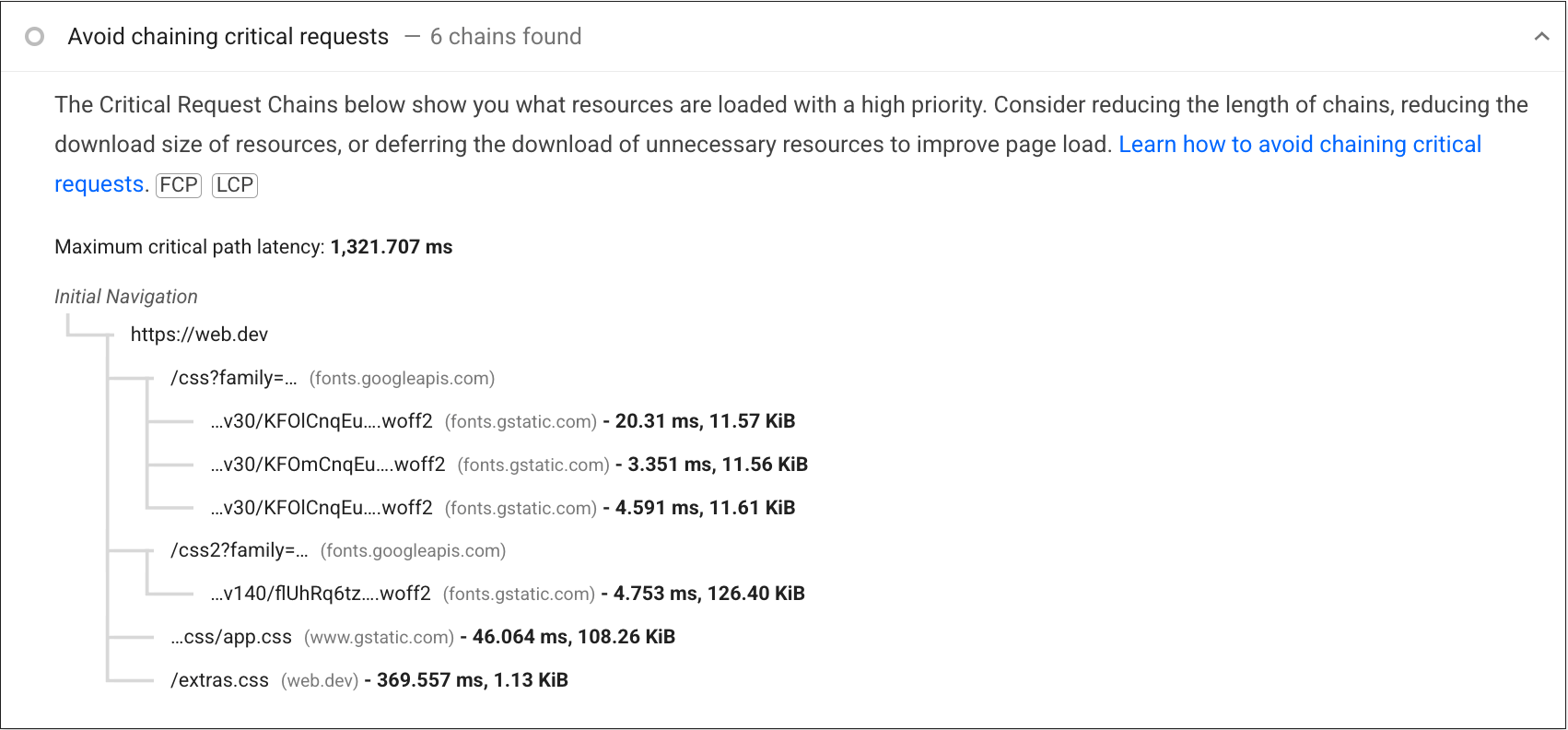Click the Initial Navigation label
The width and height of the screenshot is (1568, 730).
(x=124, y=296)
